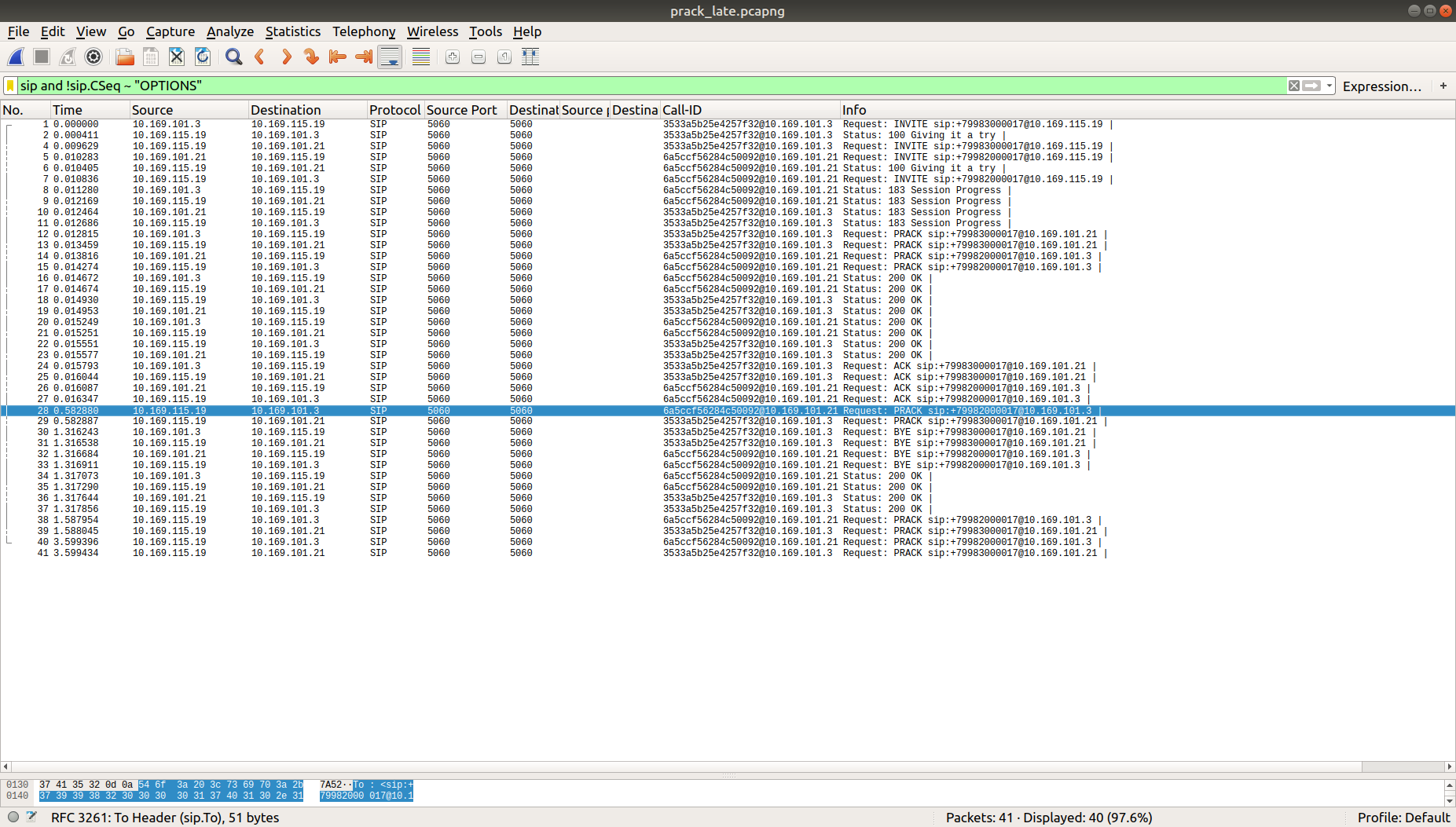Open the Telephony menu

click(x=364, y=31)
